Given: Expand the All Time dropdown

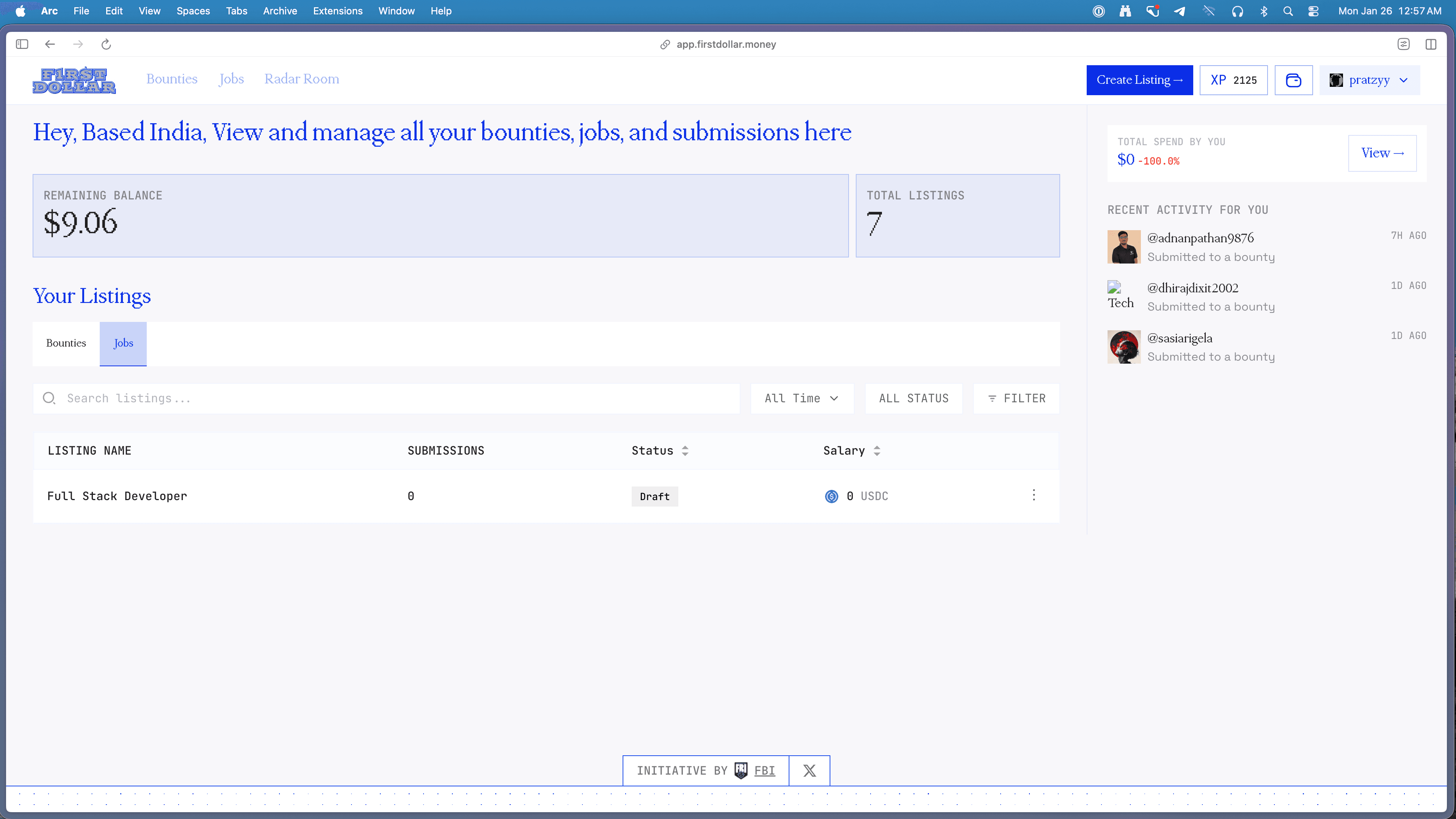Looking at the screenshot, I should (x=802, y=399).
